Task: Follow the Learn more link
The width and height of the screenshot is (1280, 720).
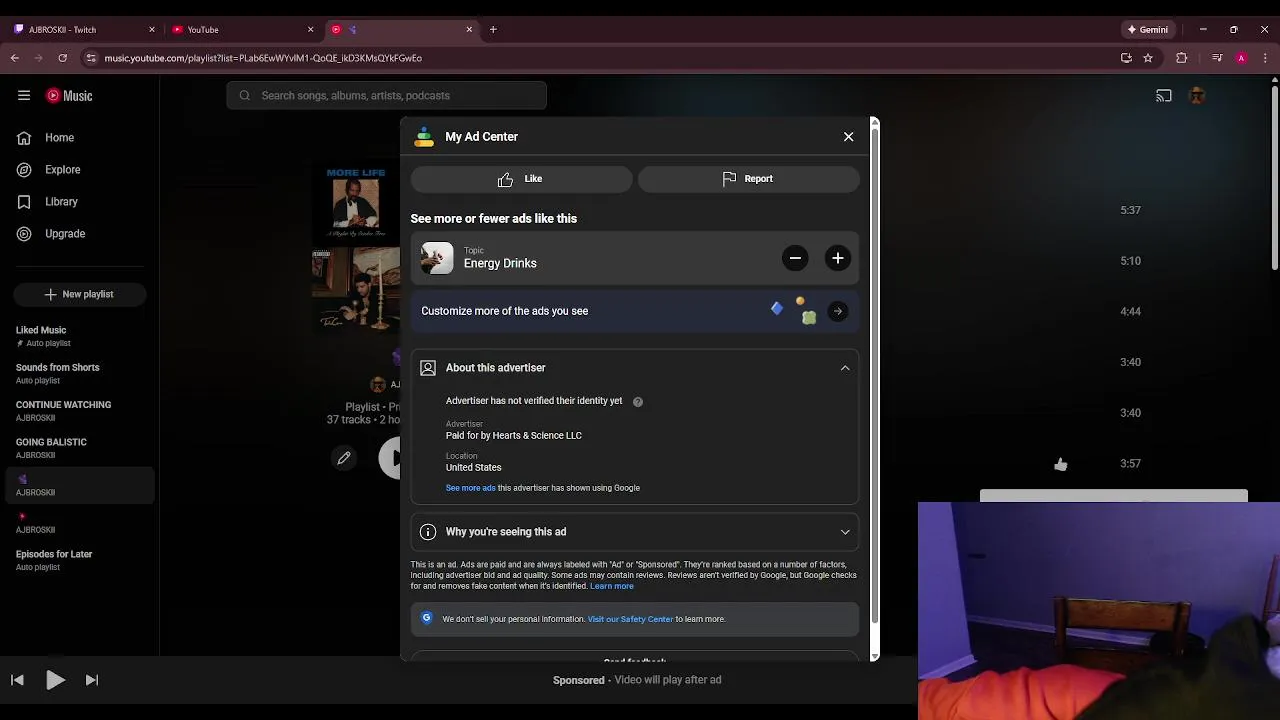Action: coord(612,586)
